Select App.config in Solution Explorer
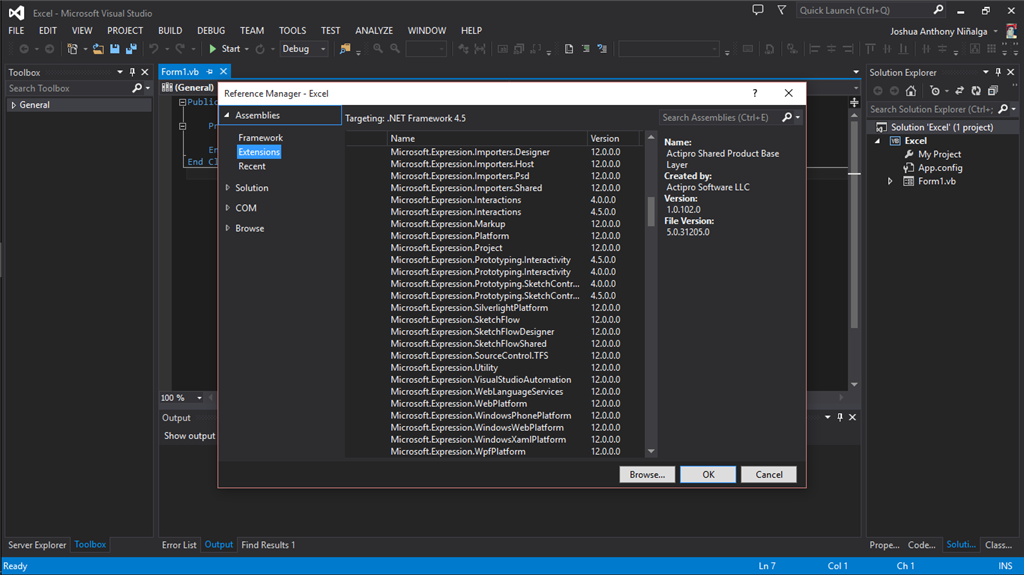 pyautogui.click(x=940, y=168)
